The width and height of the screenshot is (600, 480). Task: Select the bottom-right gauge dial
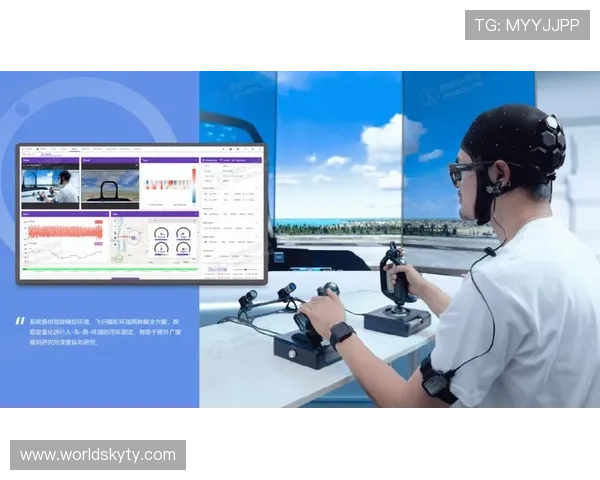coord(184,250)
